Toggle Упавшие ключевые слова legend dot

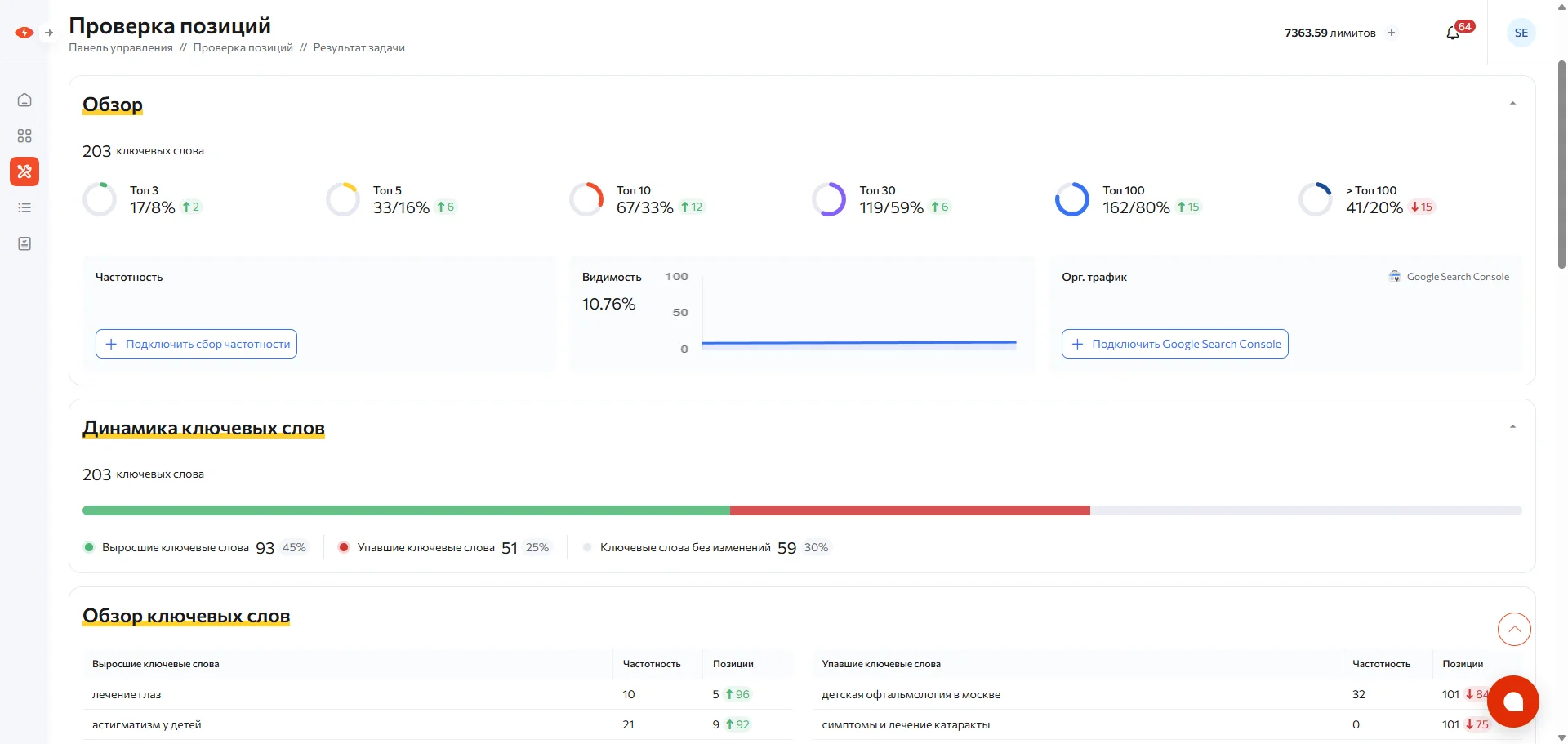pos(344,547)
